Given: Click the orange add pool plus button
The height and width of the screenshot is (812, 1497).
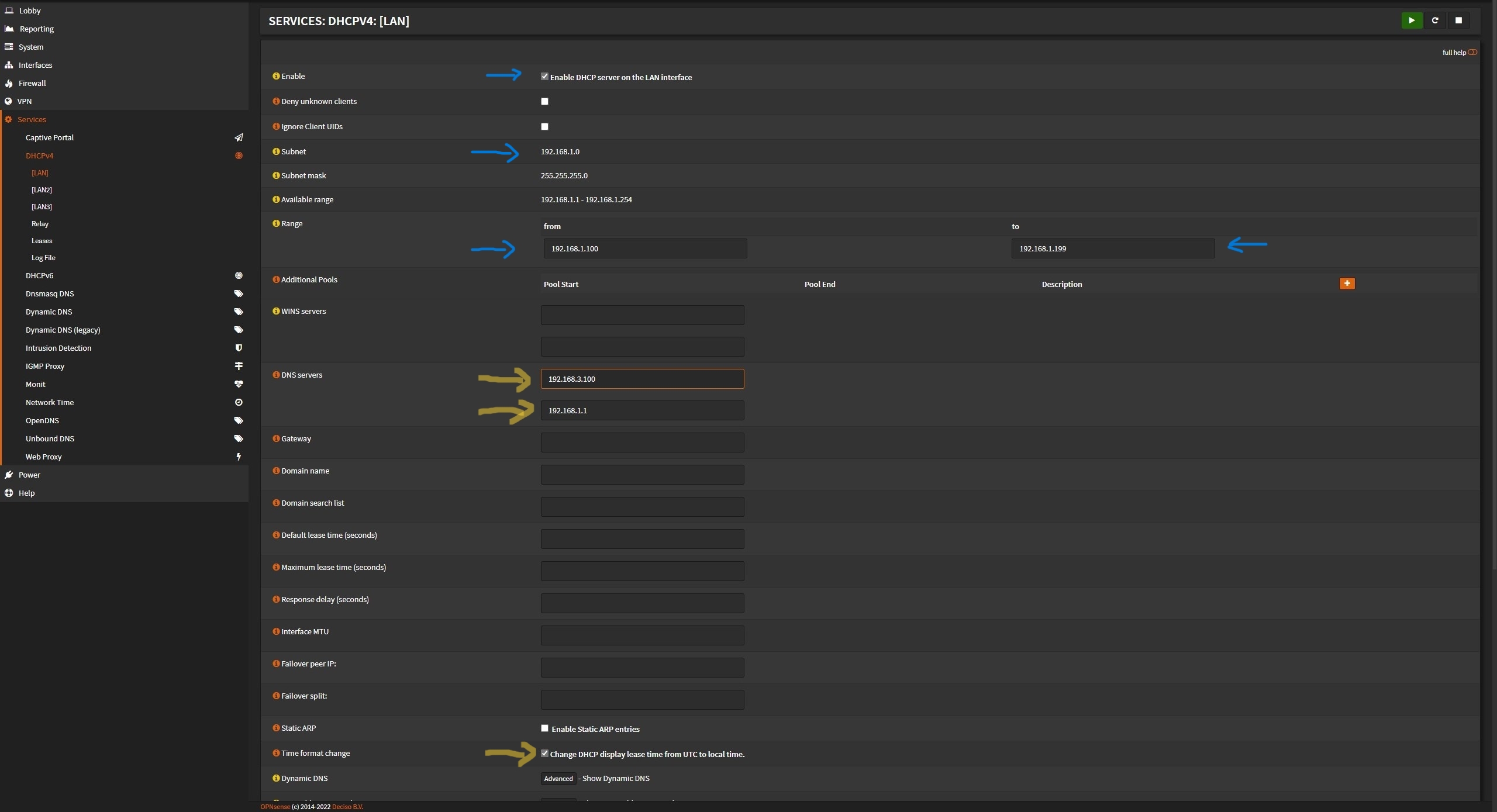Looking at the screenshot, I should (x=1347, y=284).
